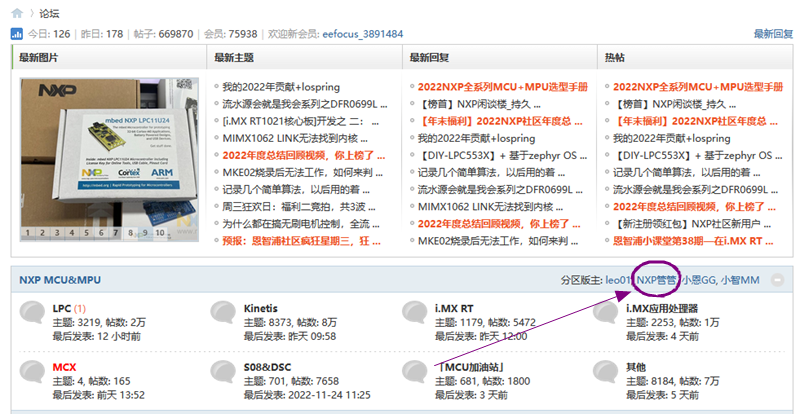Select slide 1 in image carousel
The image size is (800, 414).
coord(28,233)
